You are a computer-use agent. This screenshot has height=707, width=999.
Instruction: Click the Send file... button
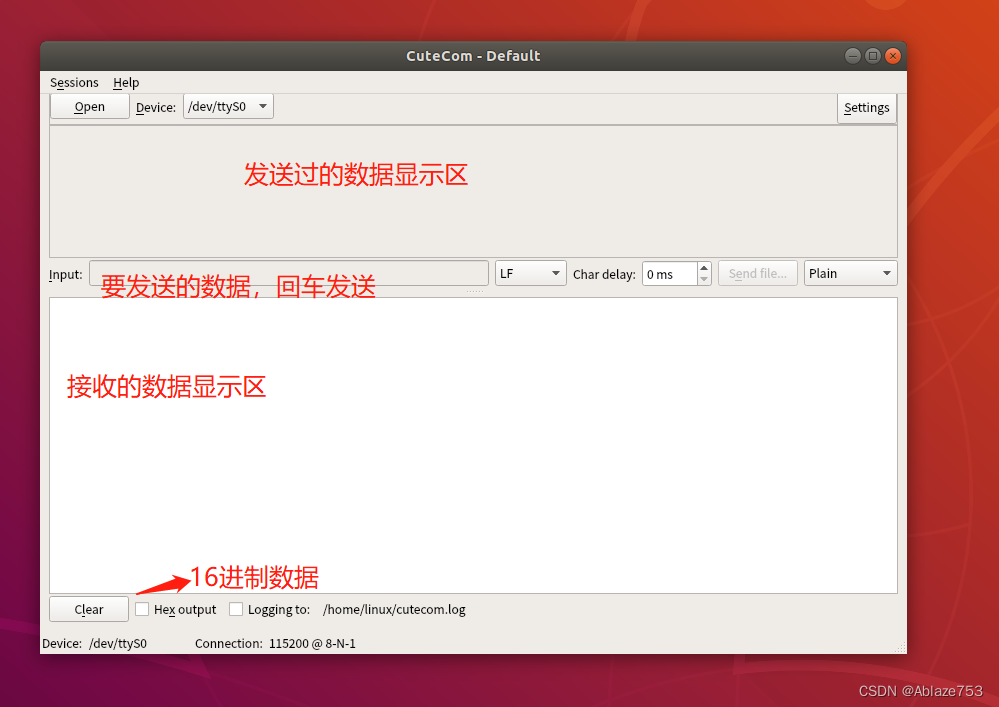(x=757, y=272)
